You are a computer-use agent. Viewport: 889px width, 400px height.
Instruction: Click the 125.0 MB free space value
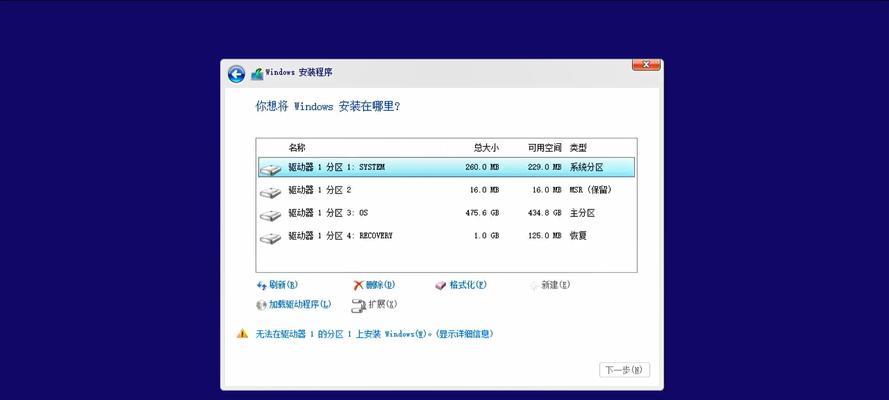pos(544,236)
